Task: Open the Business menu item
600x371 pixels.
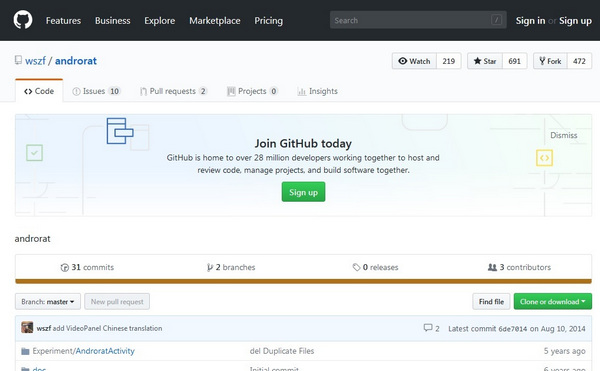Action: pos(112,21)
